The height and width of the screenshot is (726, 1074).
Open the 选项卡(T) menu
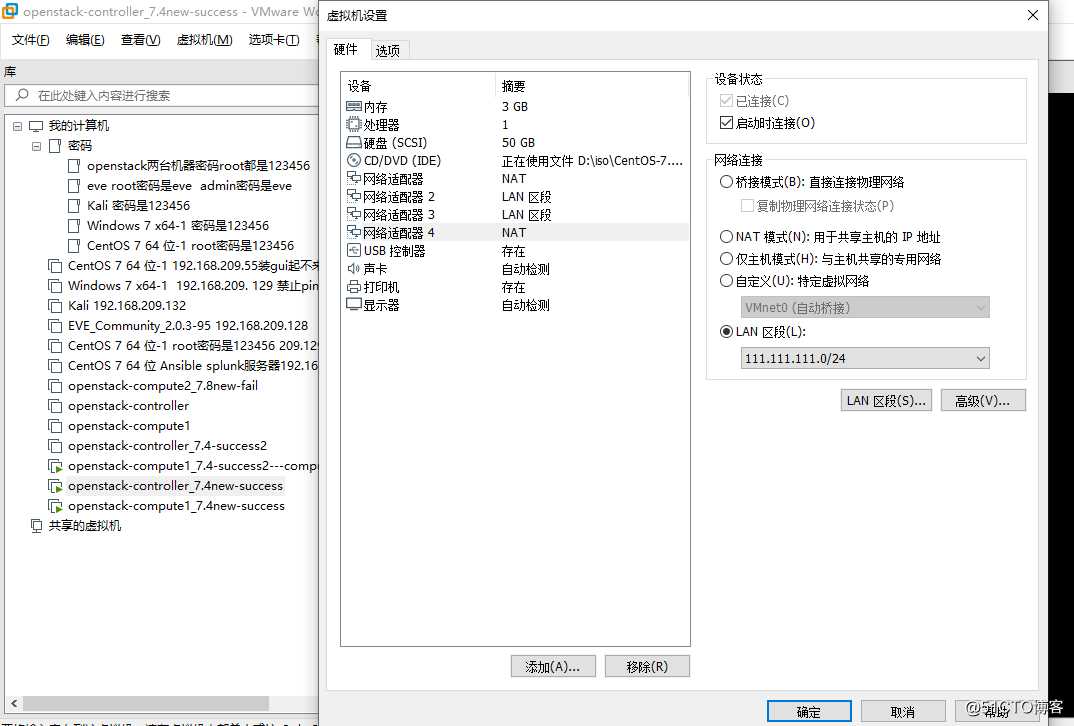click(273, 40)
